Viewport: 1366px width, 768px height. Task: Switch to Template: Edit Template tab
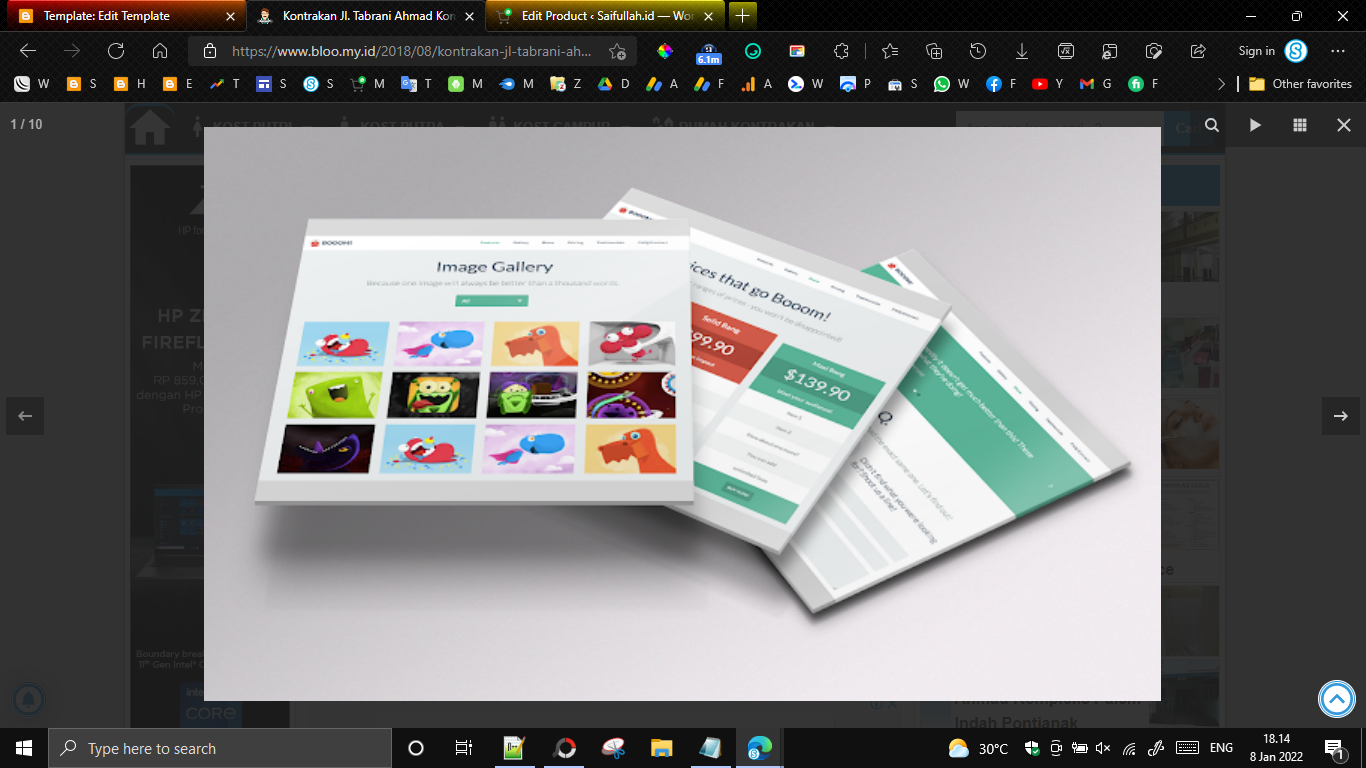[126, 16]
